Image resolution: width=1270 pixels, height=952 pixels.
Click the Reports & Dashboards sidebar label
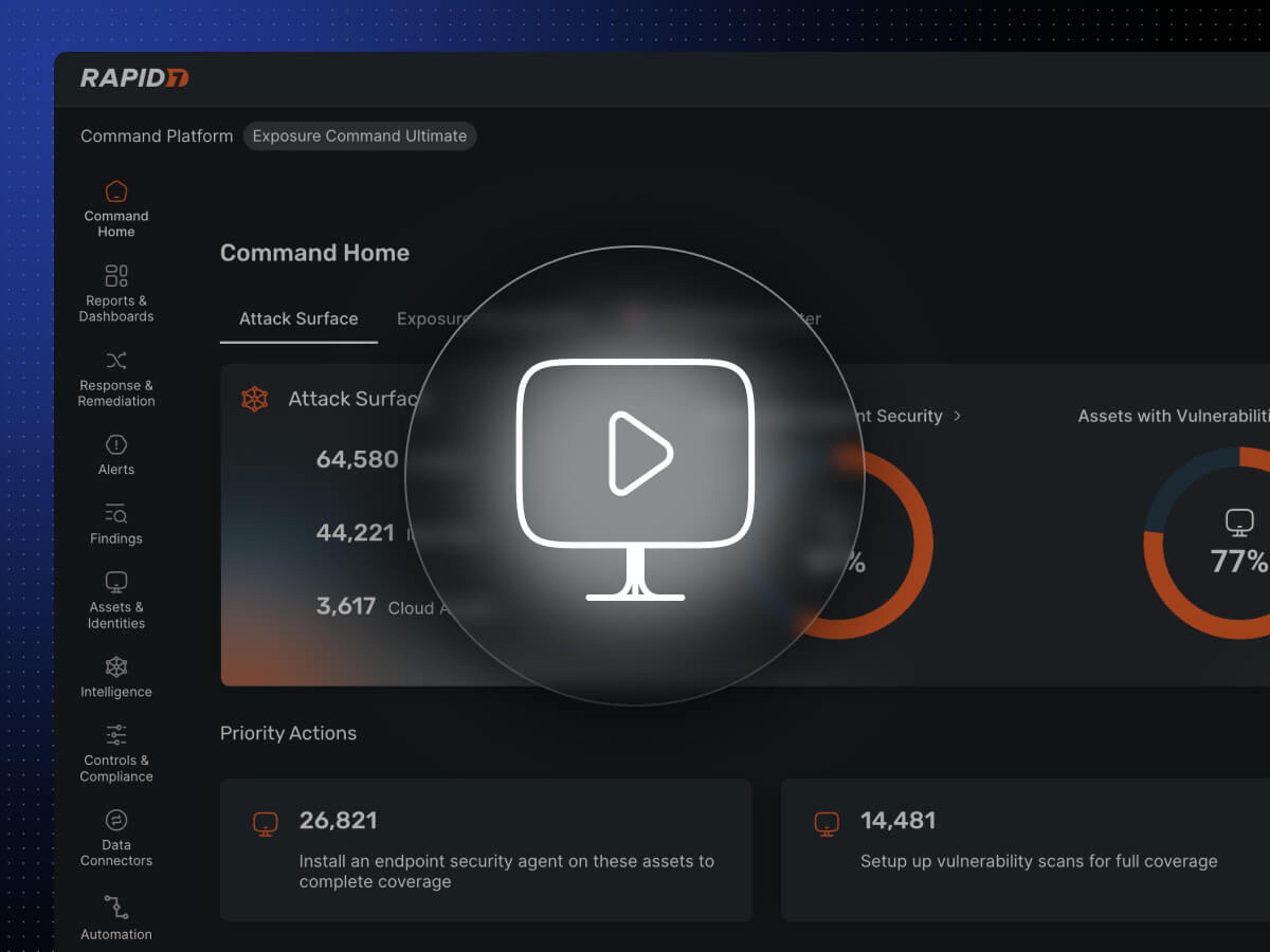(116, 309)
